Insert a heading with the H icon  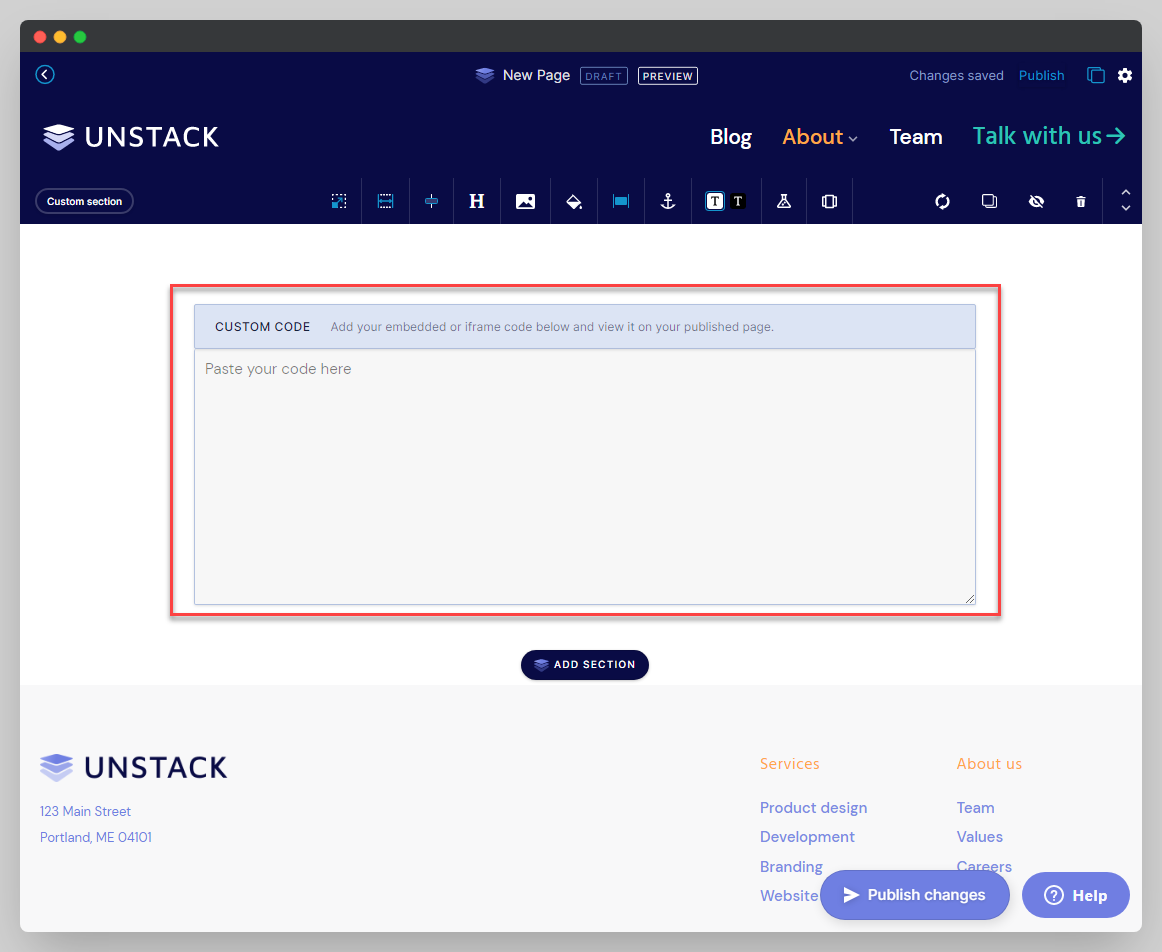click(477, 201)
